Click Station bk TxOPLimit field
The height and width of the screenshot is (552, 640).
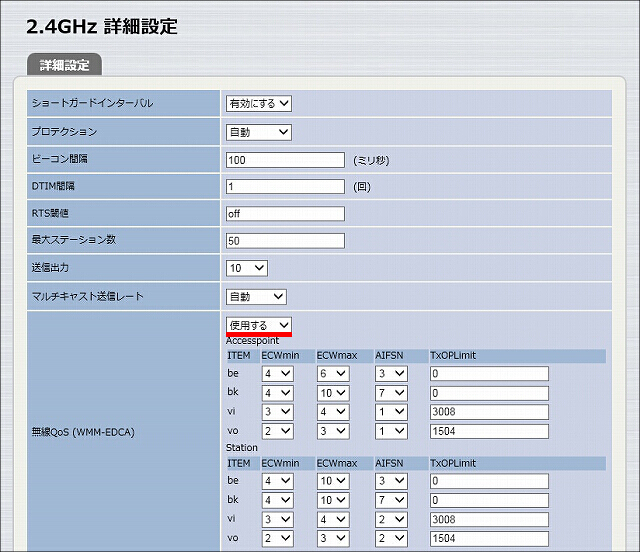tap(489, 501)
